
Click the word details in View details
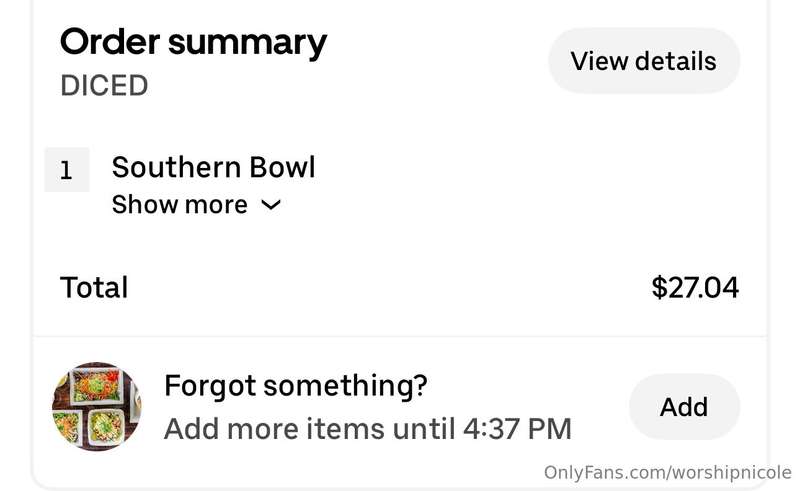[x=676, y=61]
